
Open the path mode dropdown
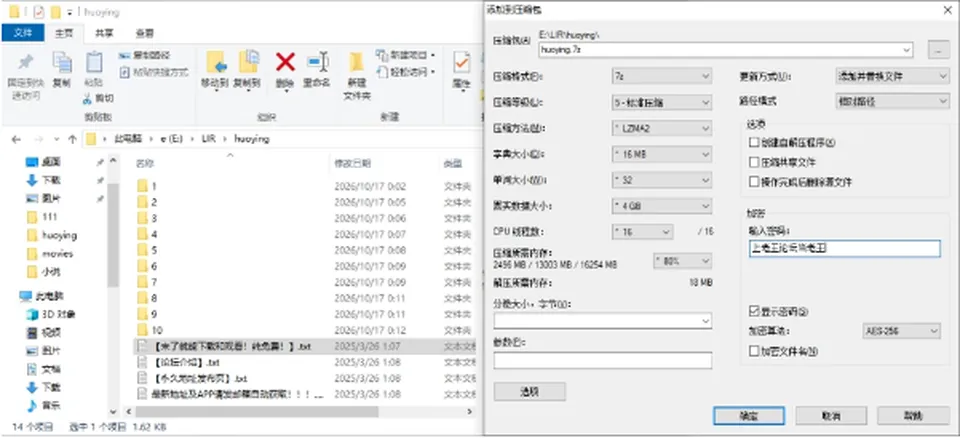(x=892, y=101)
